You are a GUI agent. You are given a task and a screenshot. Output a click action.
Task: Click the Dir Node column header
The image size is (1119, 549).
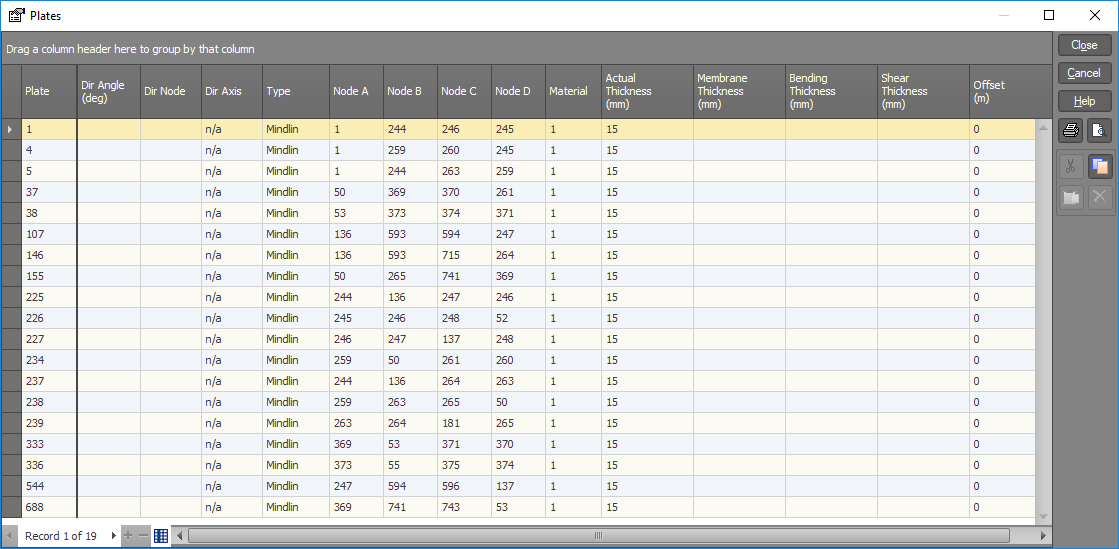171,91
